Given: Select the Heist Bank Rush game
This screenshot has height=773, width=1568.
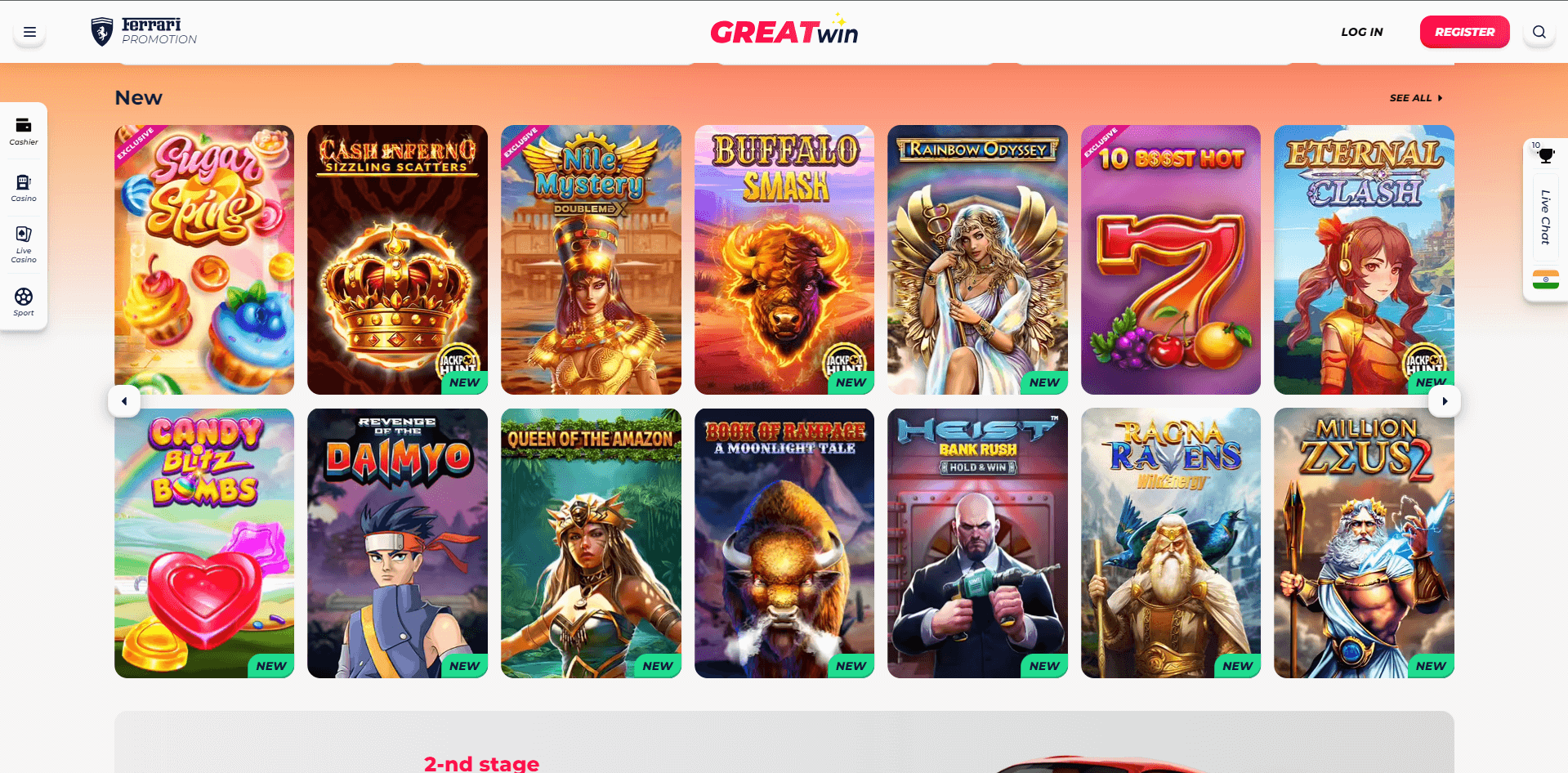Looking at the screenshot, I should click(x=977, y=543).
